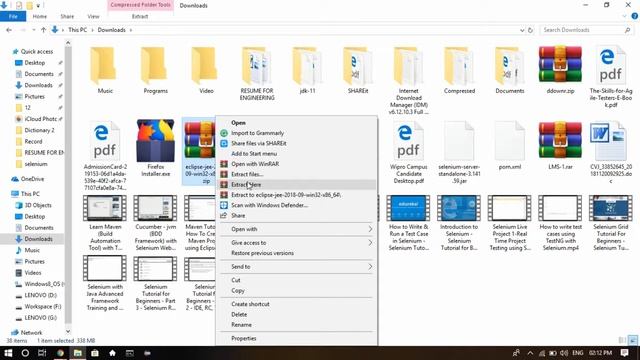640x360 pixels.
Task: Select Firefox Installer.exe
Action: point(155,140)
